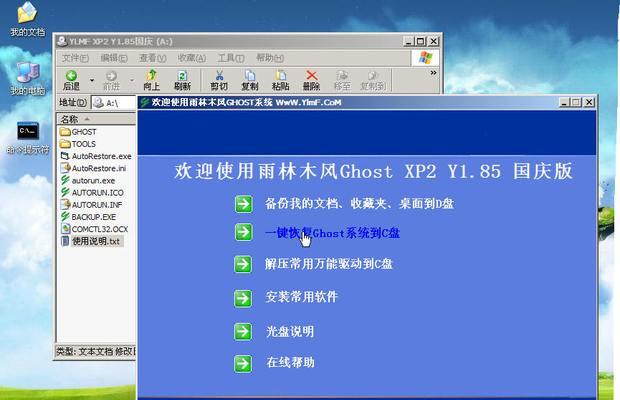Open the 文件(F) menu in Explorer
Image resolution: width=620 pixels, height=400 pixels.
pyautogui.click(x=75, y=58)
